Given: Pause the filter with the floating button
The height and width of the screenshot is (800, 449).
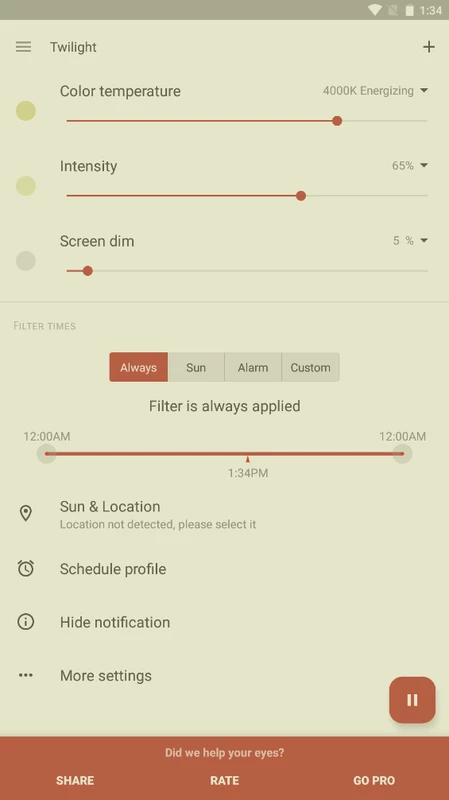Looking at the screenshot, I should pos(412,700).
